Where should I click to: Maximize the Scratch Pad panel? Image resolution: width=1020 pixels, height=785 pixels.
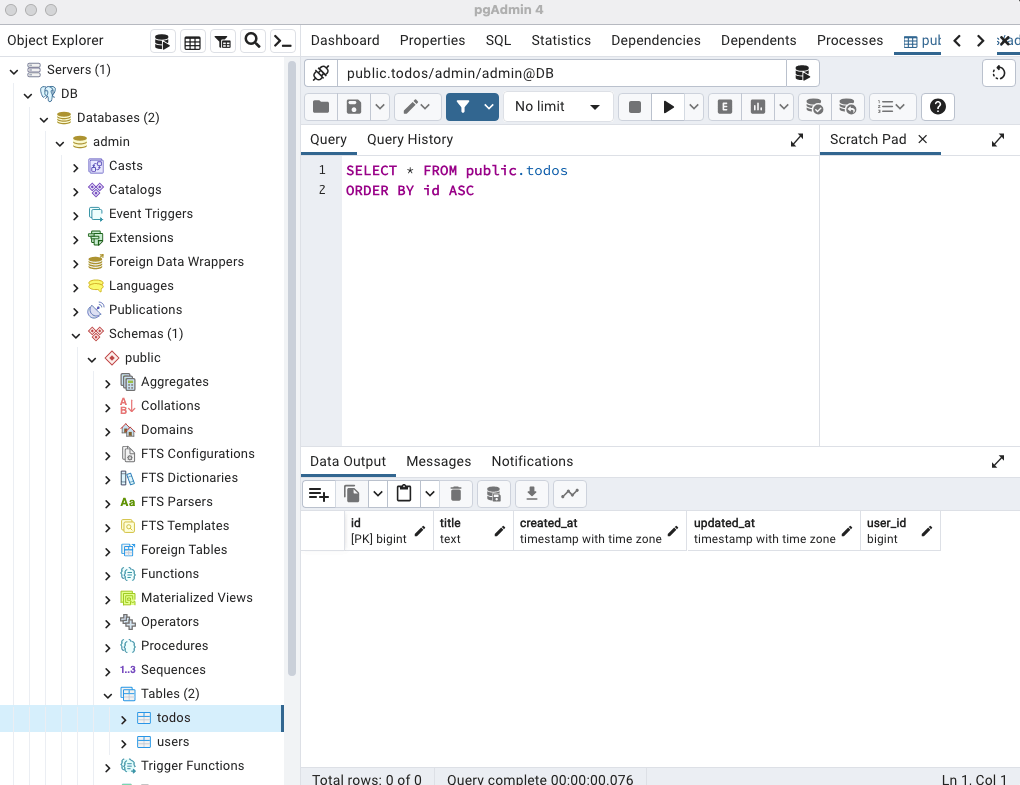(x=998, y=140)
